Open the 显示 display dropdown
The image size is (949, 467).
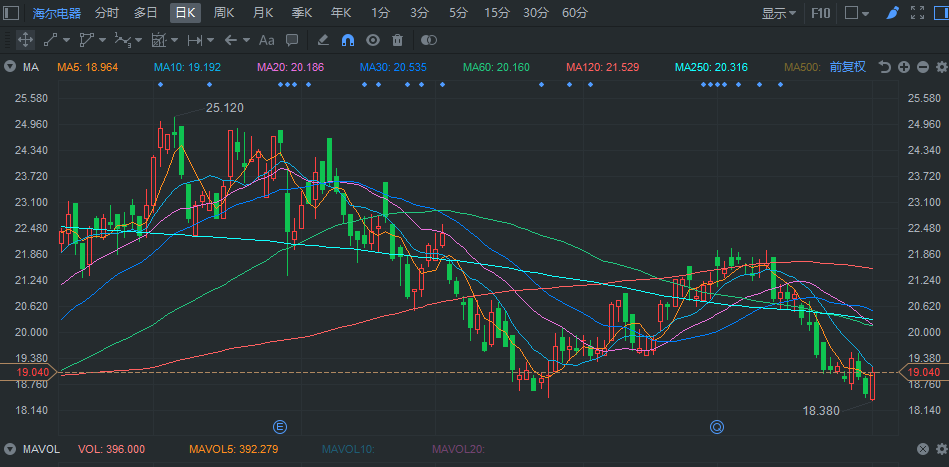point(778,13)
